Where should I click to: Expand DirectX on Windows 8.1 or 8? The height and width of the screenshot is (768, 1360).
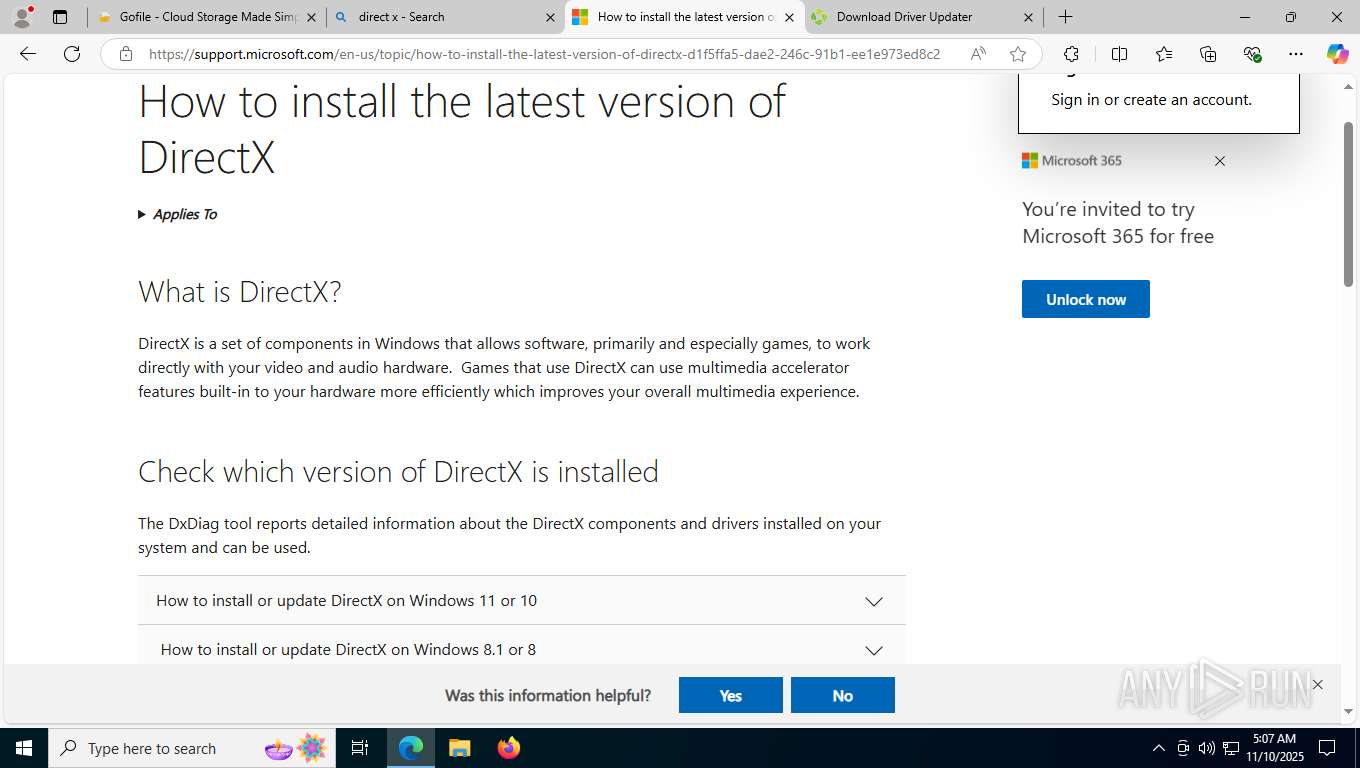(522, 649)
